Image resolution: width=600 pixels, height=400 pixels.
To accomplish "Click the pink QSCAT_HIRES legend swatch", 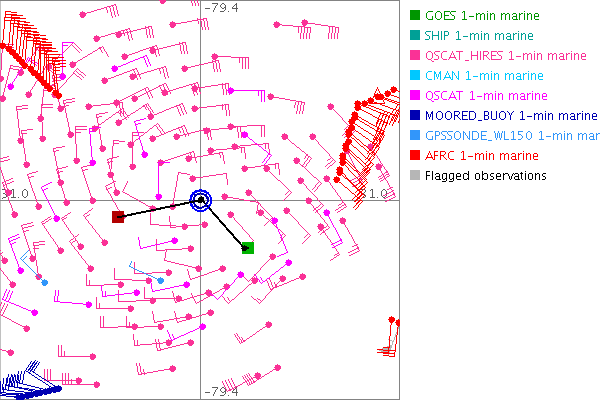I will pos(414,55).
